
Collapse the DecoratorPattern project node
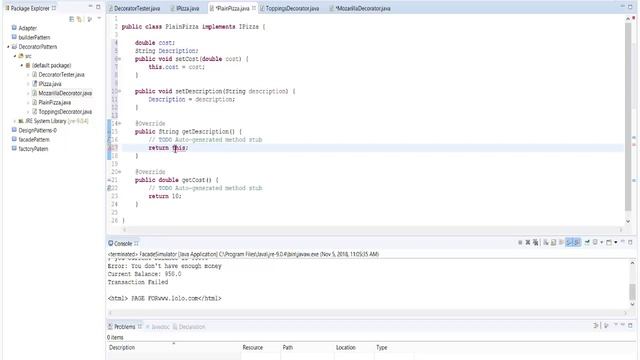8,47
